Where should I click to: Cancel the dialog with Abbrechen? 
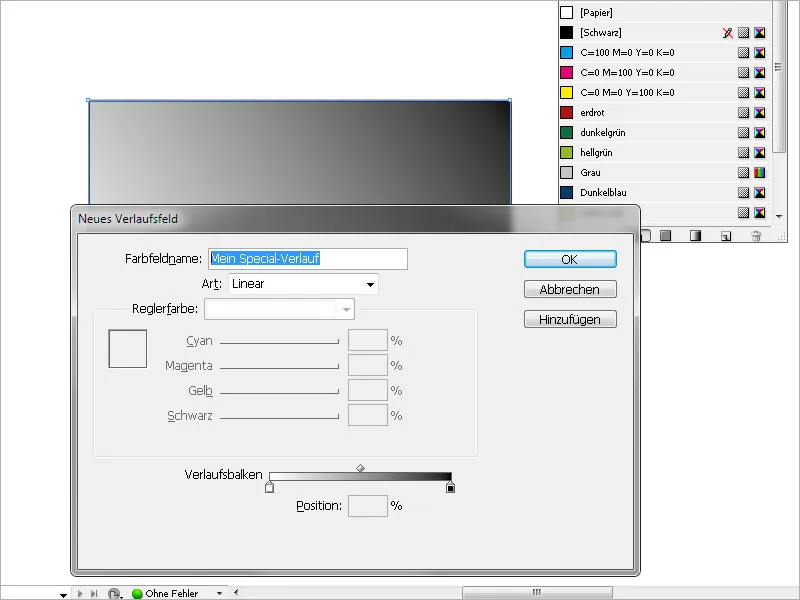click(570, 289)
